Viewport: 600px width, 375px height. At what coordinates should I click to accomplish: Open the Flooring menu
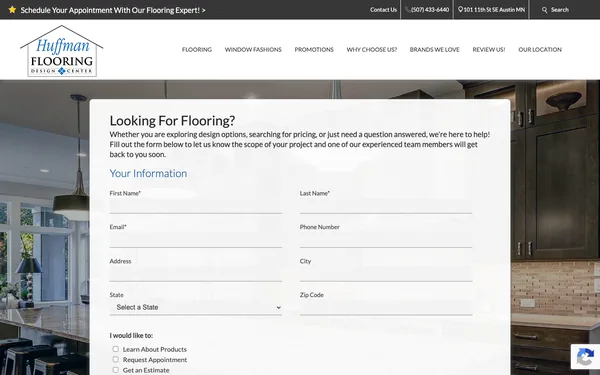pos(197,49)
